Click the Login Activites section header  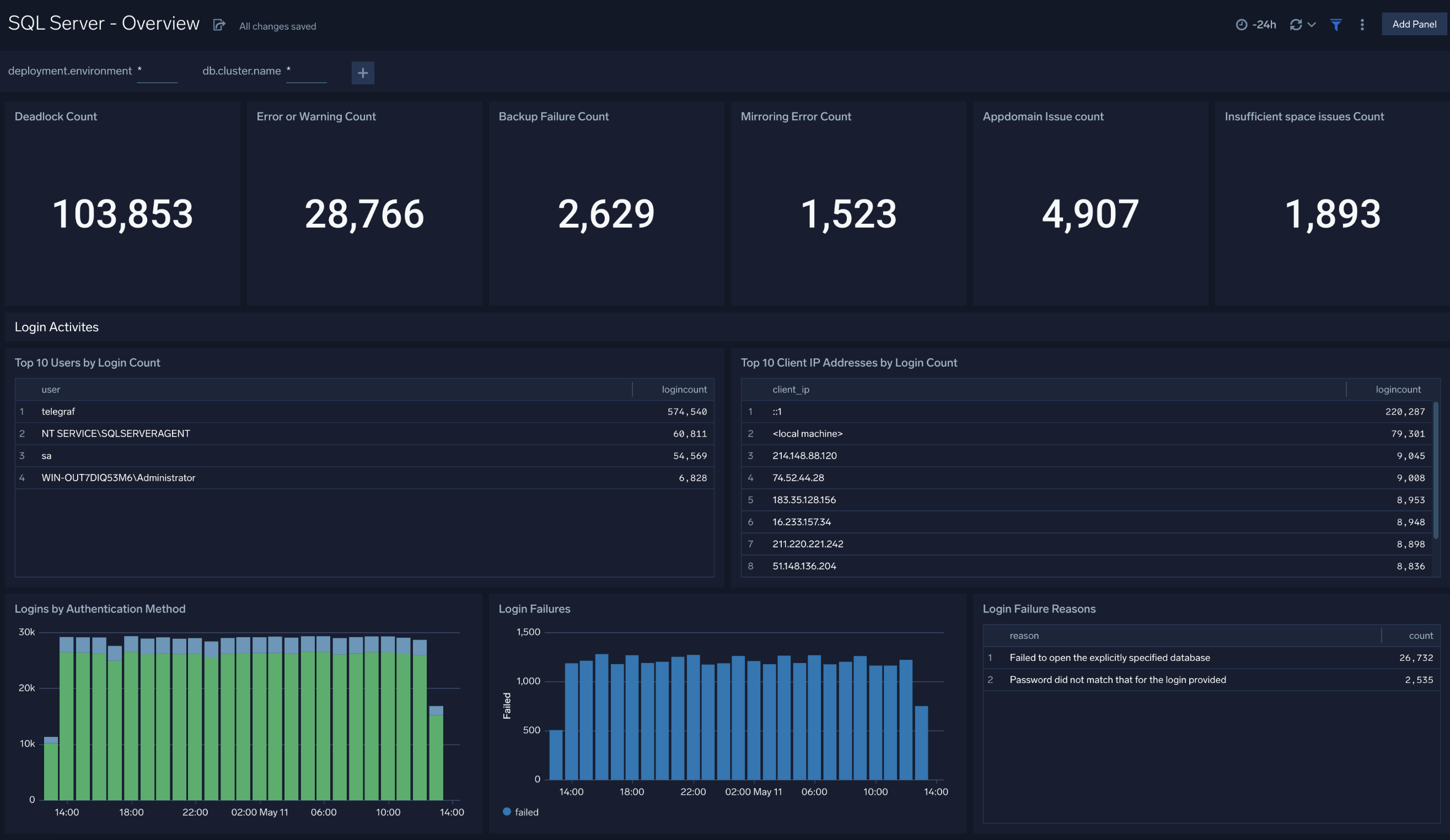click(x=56, y=327)
